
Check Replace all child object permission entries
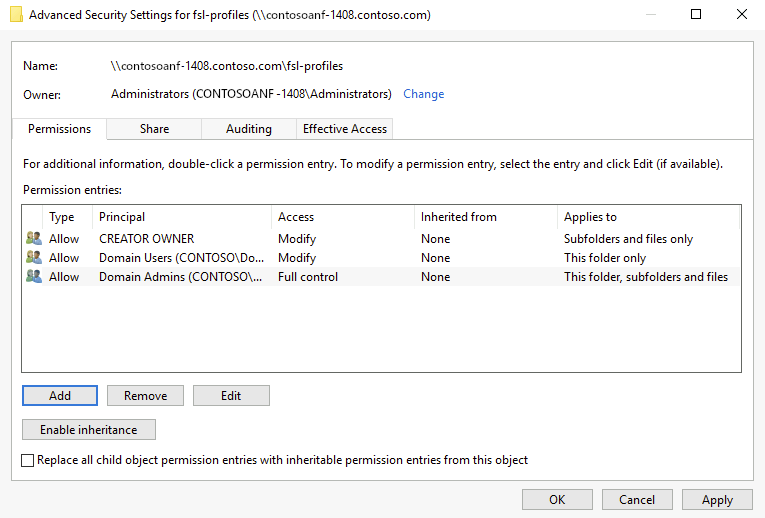tap(28, 461)
